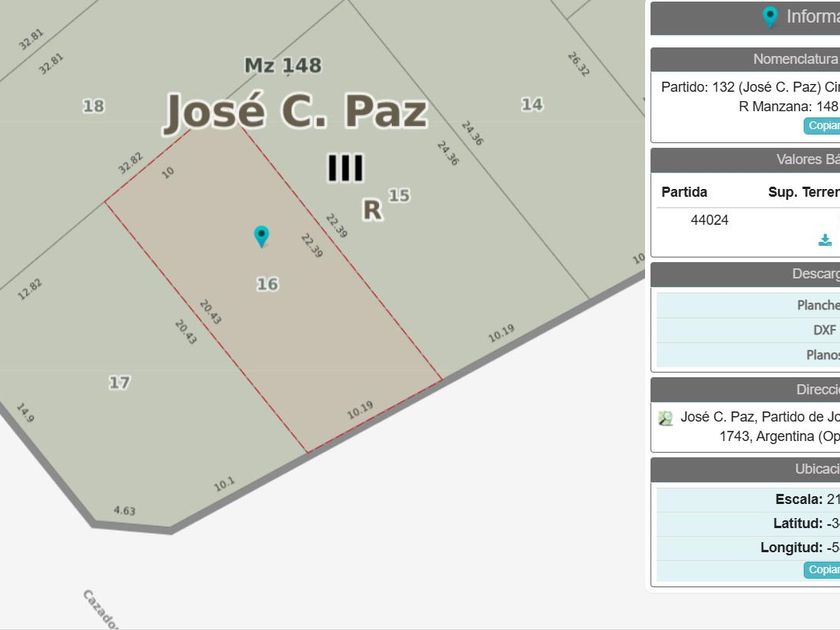Image resolution: width=840 pixels, height=630 pixels.
Task: Click the teal location pin on parcel 16
Action: pyautogui.click(x=261, y=236)
